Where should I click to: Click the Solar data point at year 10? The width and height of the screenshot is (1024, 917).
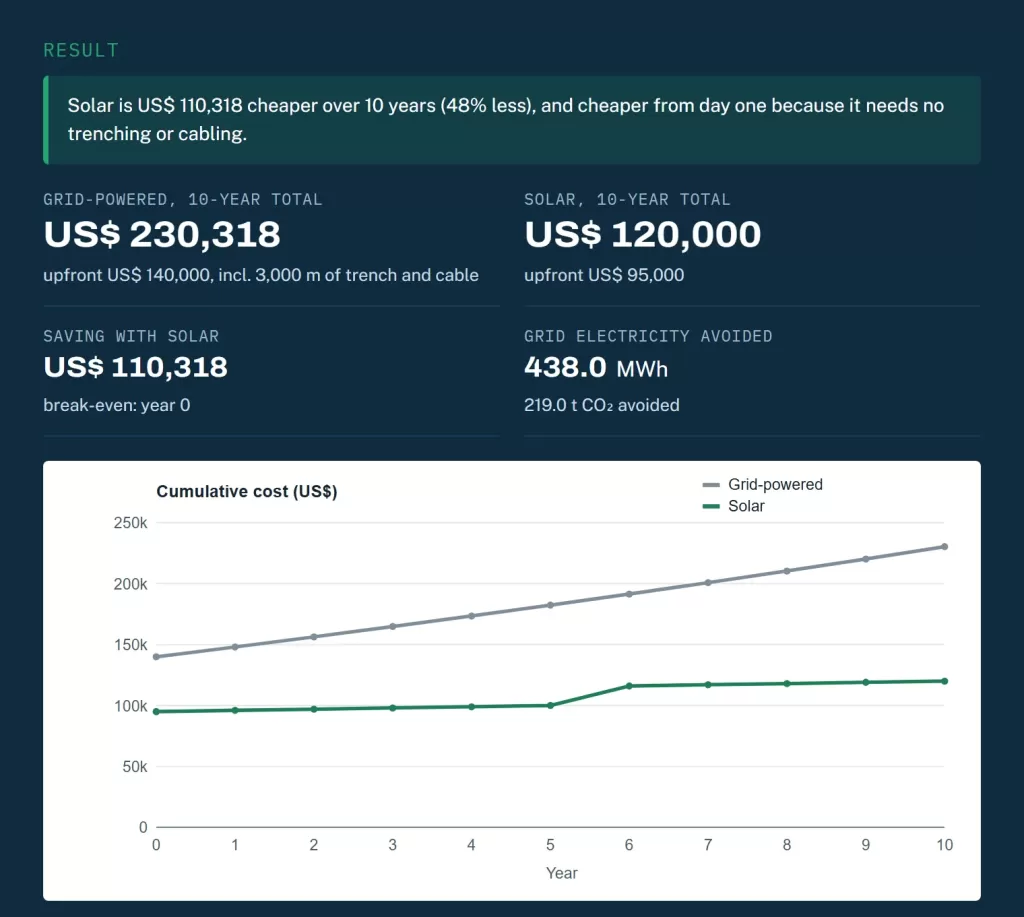944,681
